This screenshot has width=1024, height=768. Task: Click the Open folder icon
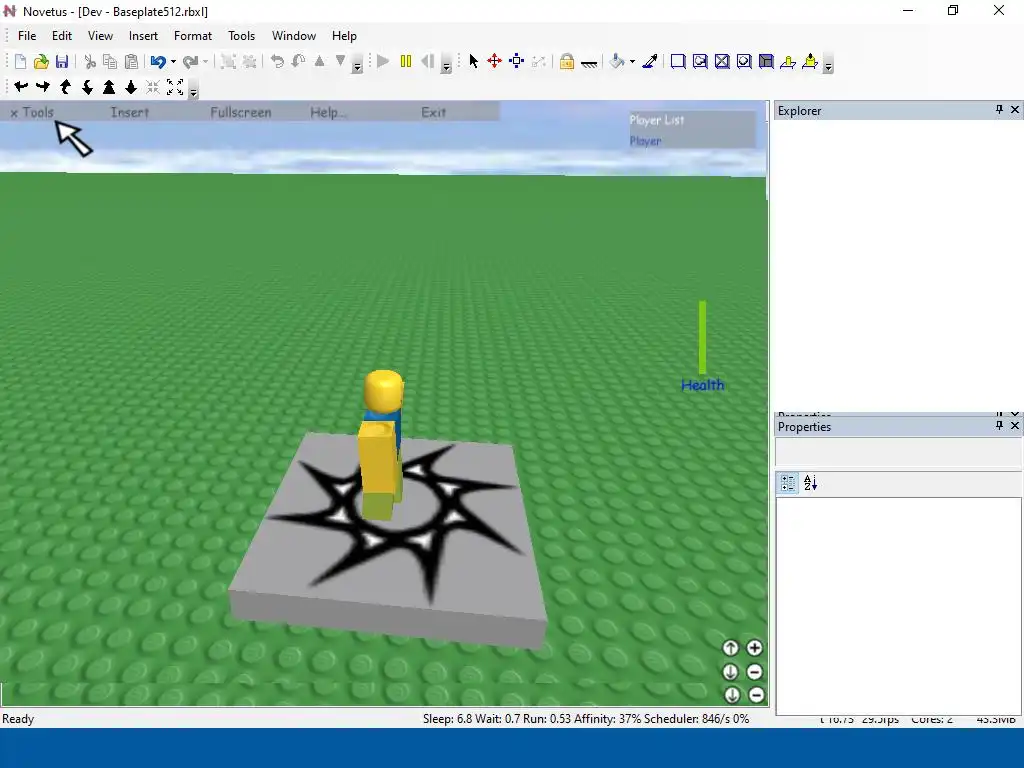pos(41,61)
